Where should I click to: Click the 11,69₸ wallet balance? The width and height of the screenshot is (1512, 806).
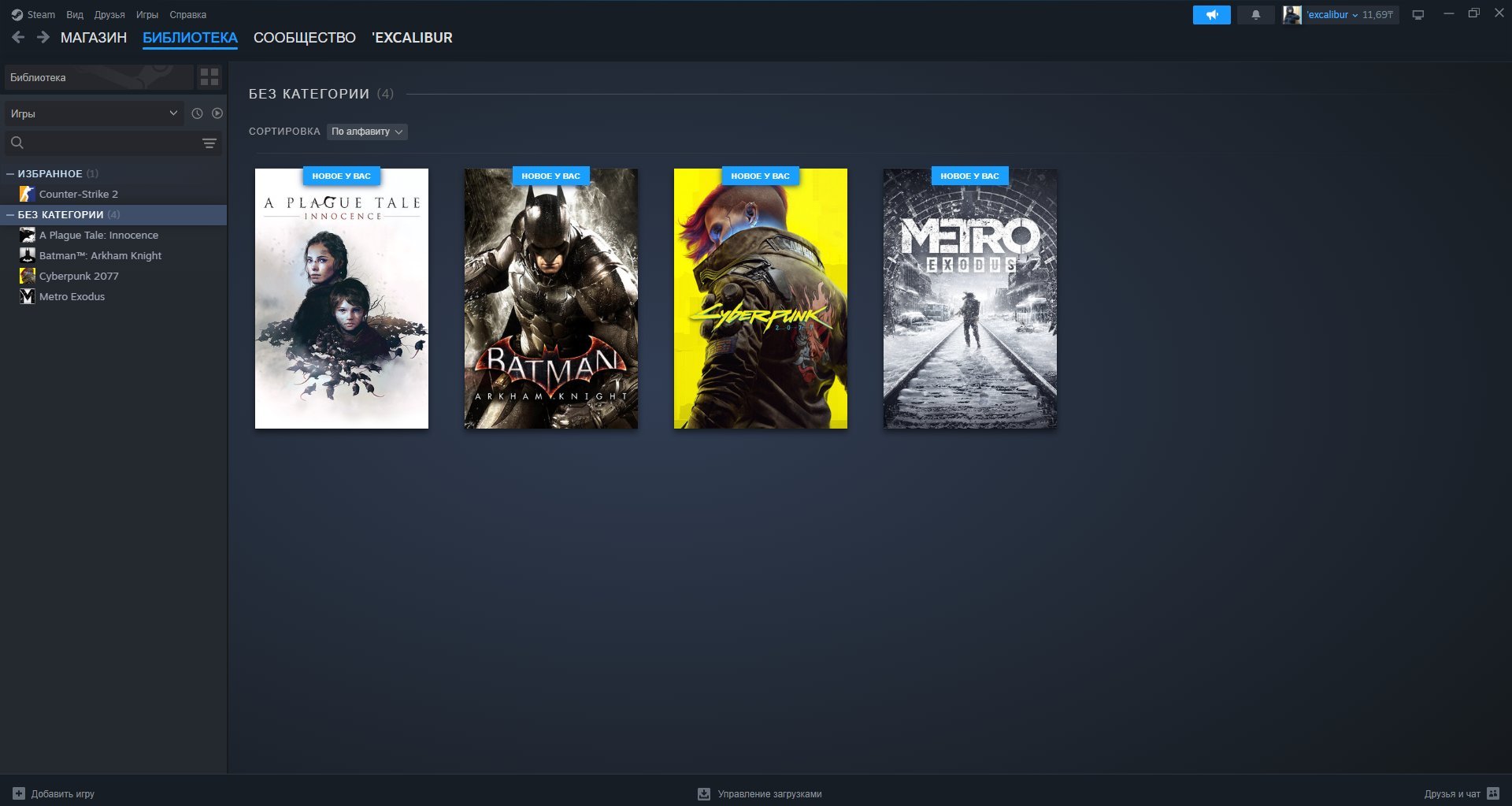[x=1378, y=15]
